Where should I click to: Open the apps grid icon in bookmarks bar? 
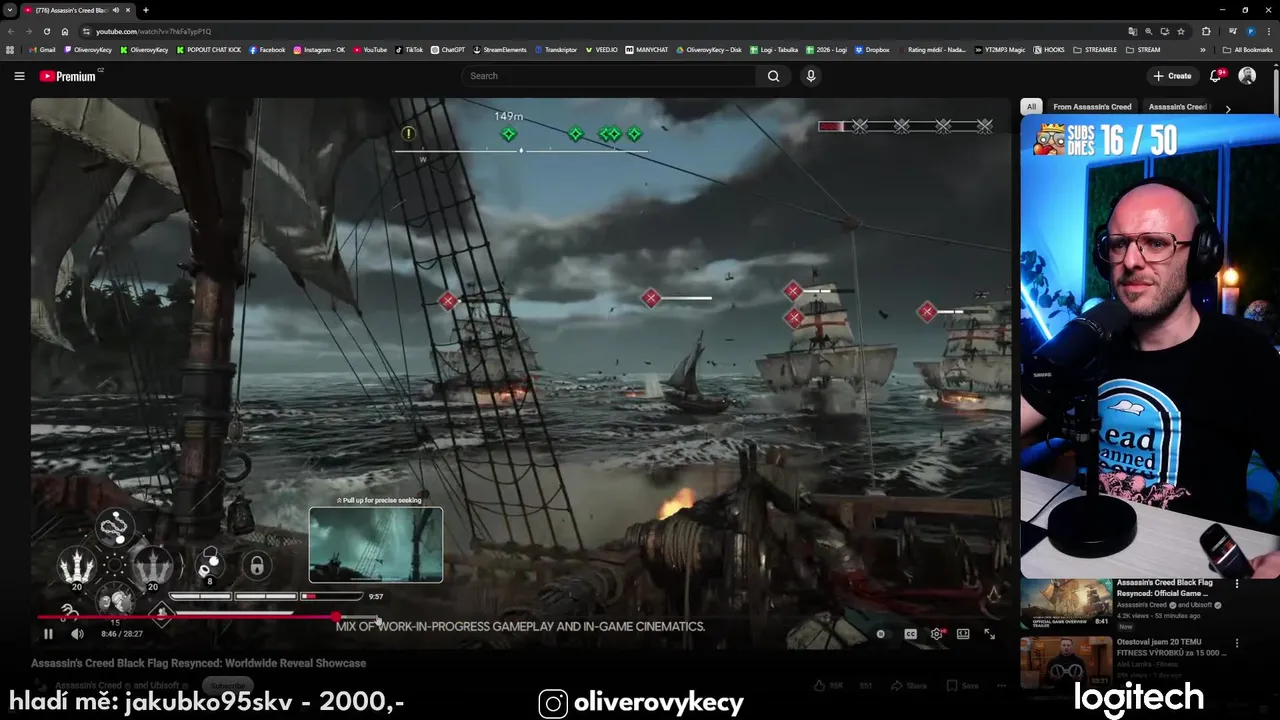10,49
